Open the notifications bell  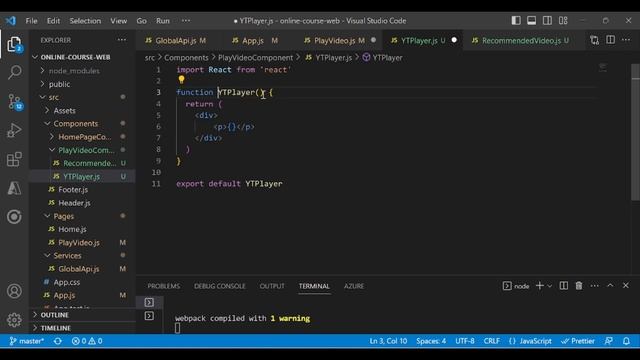coord(626,341)
